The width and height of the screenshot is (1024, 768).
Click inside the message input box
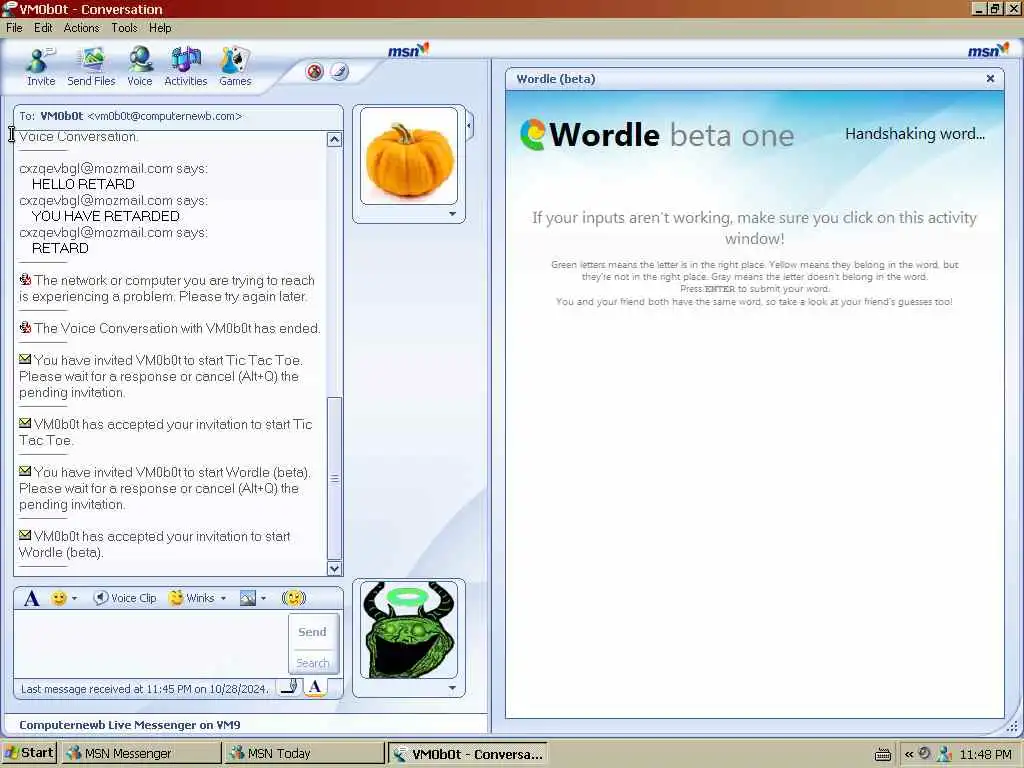pos(152,643)
